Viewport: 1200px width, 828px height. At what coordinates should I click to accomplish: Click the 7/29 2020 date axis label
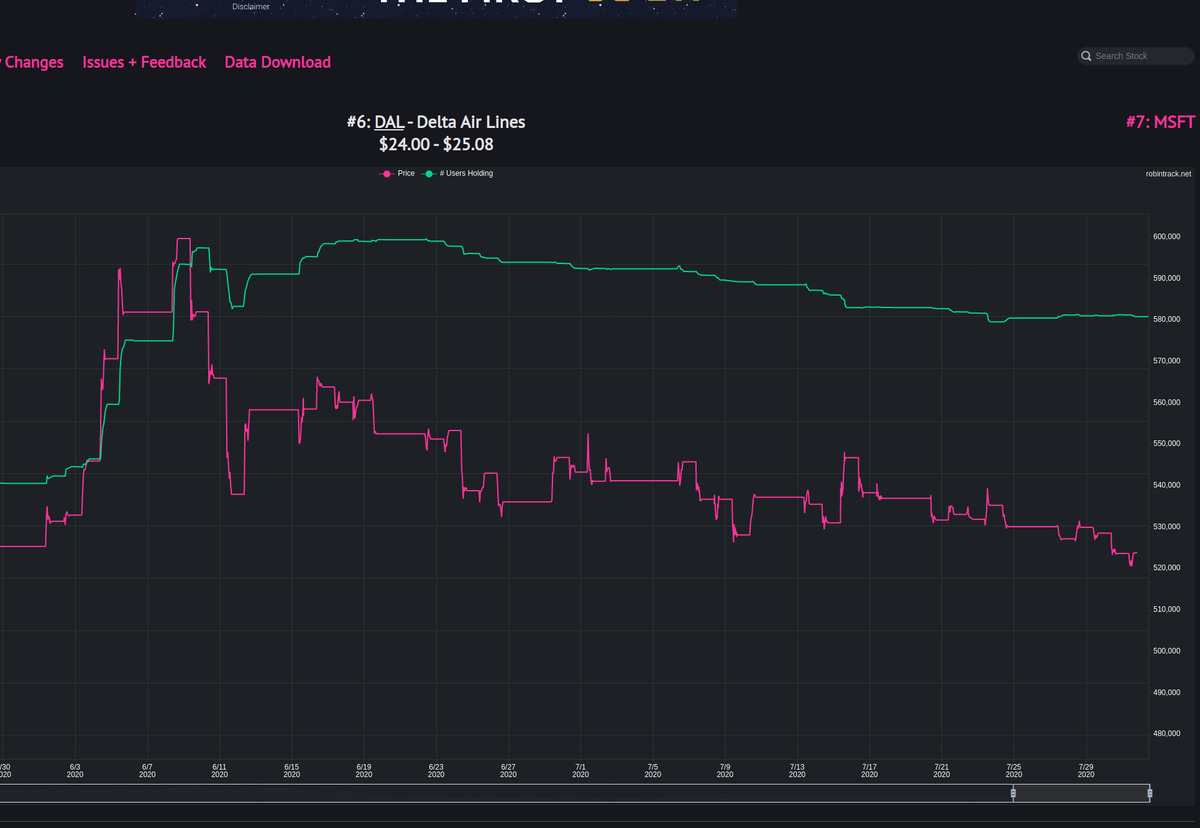tap(1086, 770)
